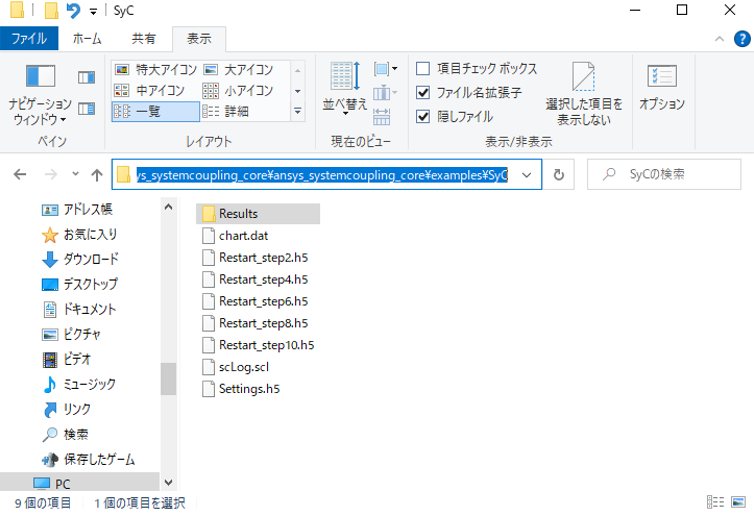Enable the 項目チェック ボックス checkbox
Viewport: 754px width, 516px height.
click(x=423, y=69)
